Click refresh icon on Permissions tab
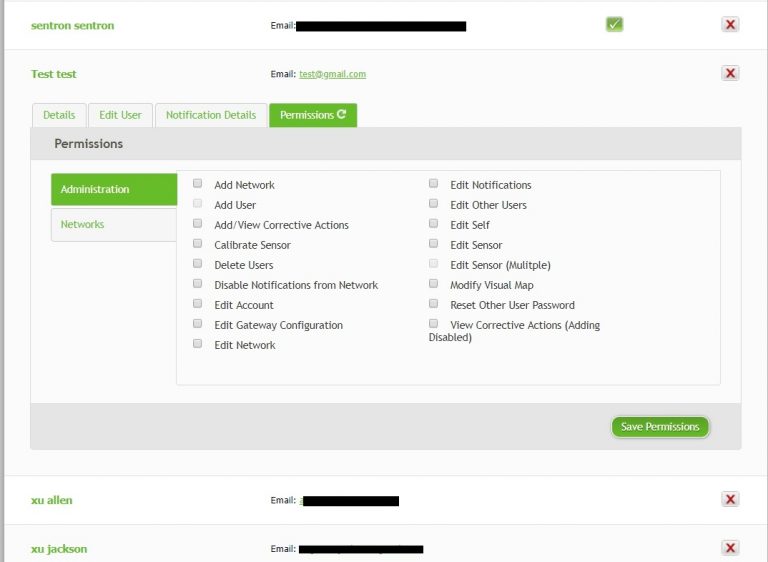Image resolution: width=768 pixels, height=562 pixels. point(342,115)
